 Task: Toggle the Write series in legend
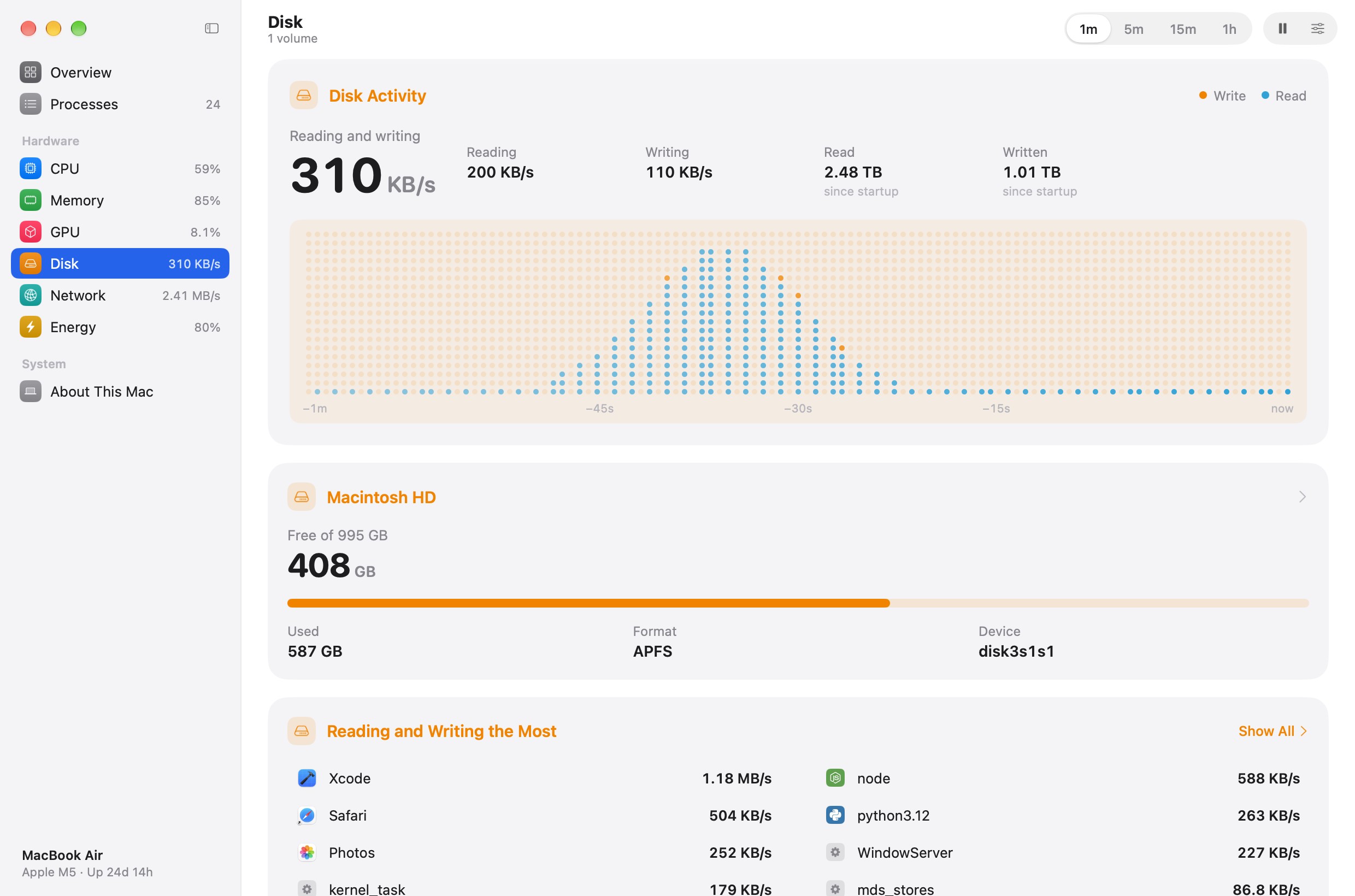click(x=1222, y=96)
